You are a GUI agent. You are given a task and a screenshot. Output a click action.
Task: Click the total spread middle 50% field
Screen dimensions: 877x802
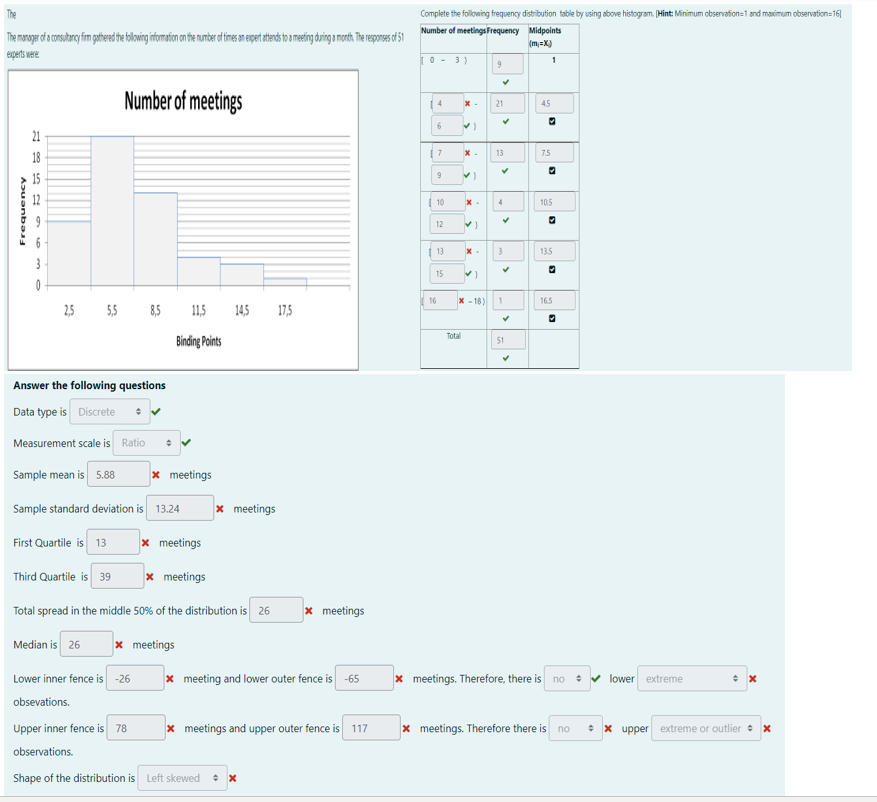tap(276, 610)
